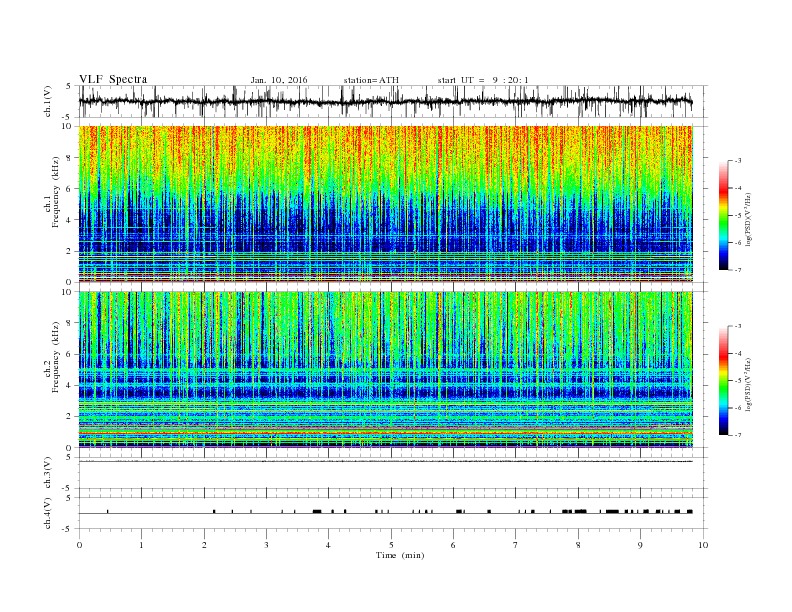Click the '-3' label on ch.2 color bar
This screenshot has height=612, width=792.
[738, 326]
